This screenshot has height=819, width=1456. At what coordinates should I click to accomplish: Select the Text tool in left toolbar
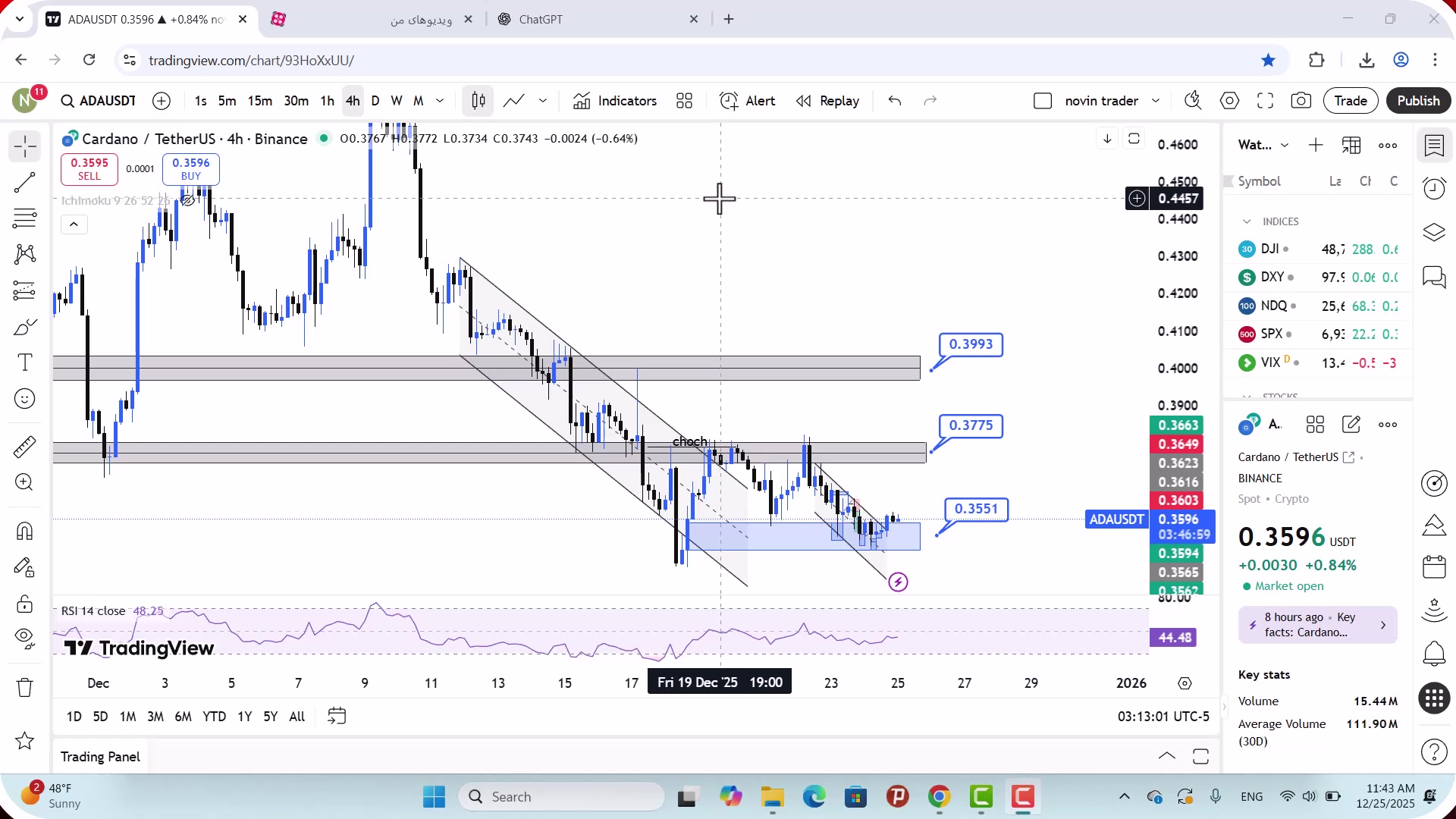point(24,362)
